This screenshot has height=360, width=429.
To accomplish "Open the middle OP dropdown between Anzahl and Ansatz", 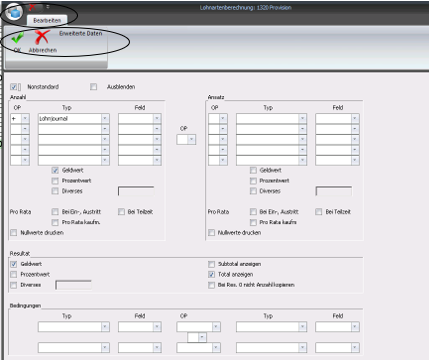I will click(192, 139).
